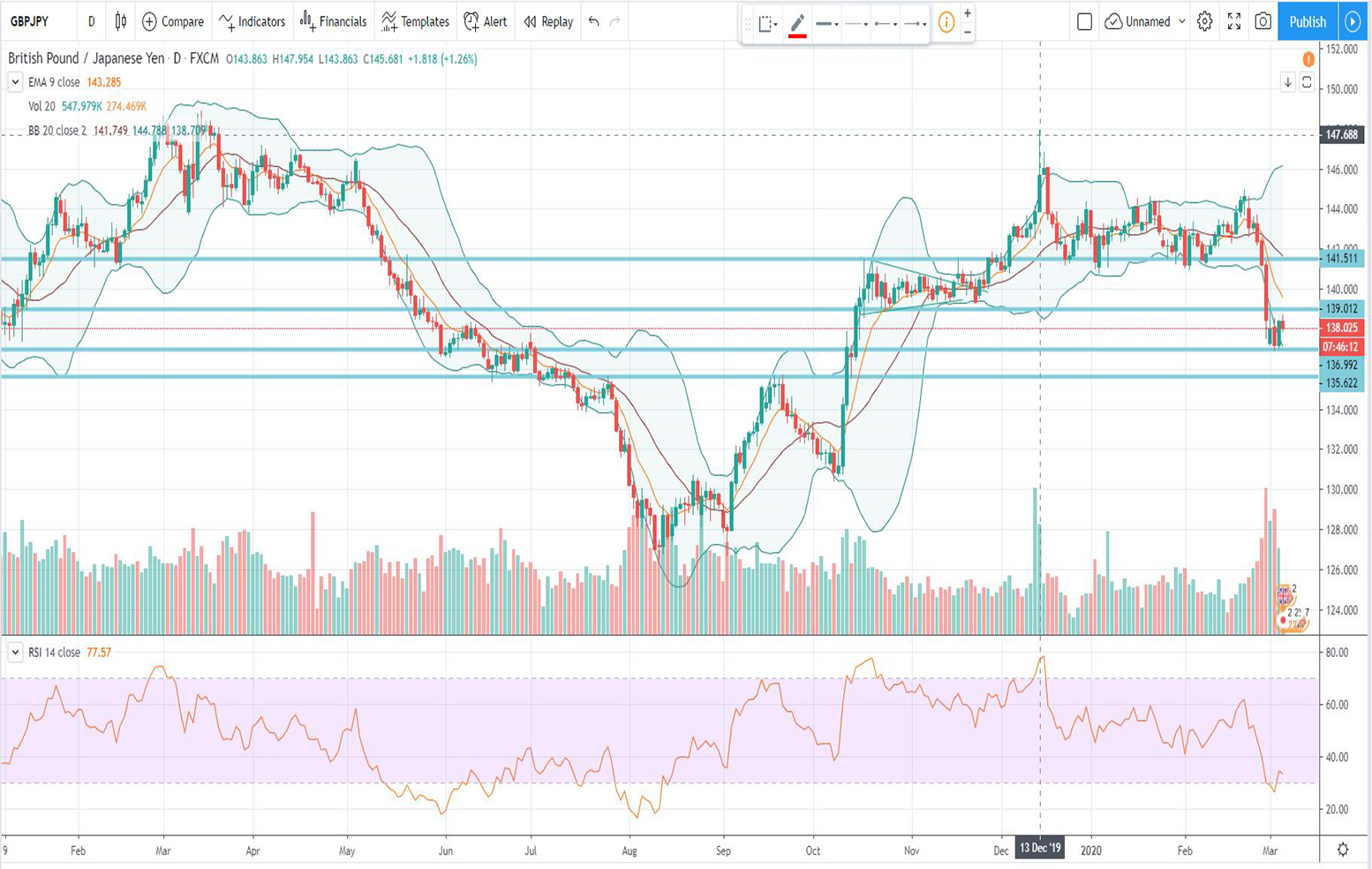This screenshot has width=1372, height=869.
Task: Click the GBPJPY symbol label
Action: coord(30,21)
